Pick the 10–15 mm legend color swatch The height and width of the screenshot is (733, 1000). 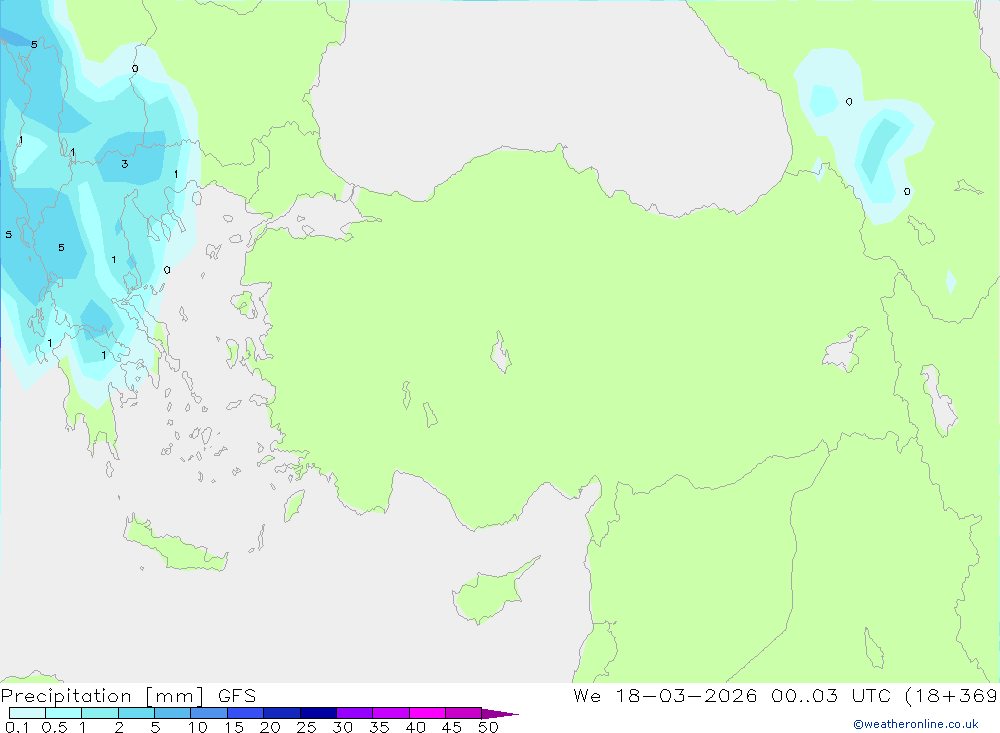209,713
